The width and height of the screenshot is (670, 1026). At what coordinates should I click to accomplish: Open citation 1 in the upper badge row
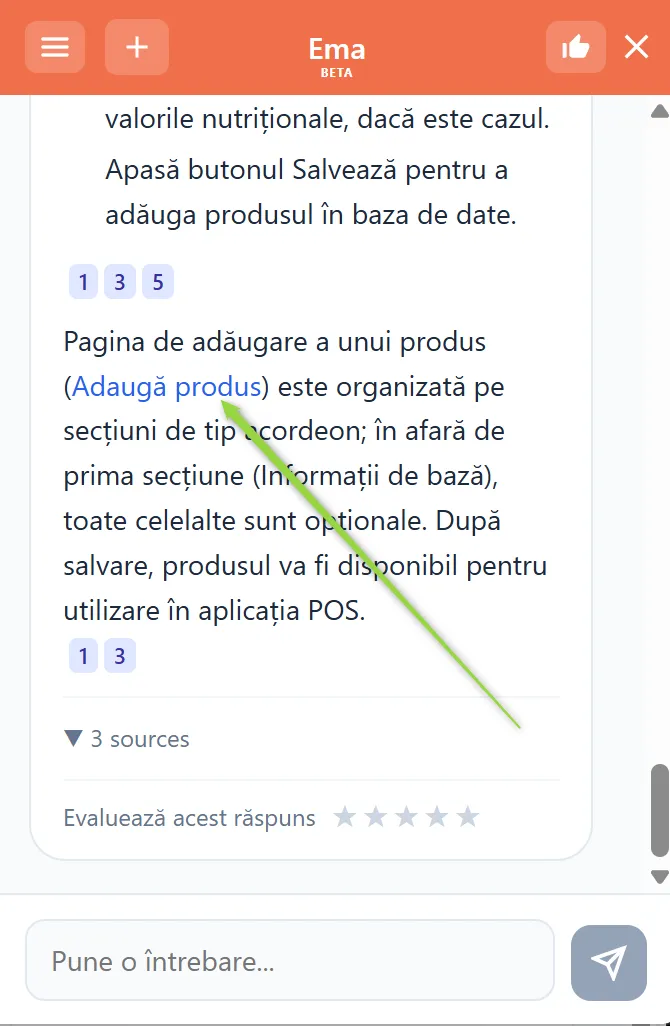83,282
